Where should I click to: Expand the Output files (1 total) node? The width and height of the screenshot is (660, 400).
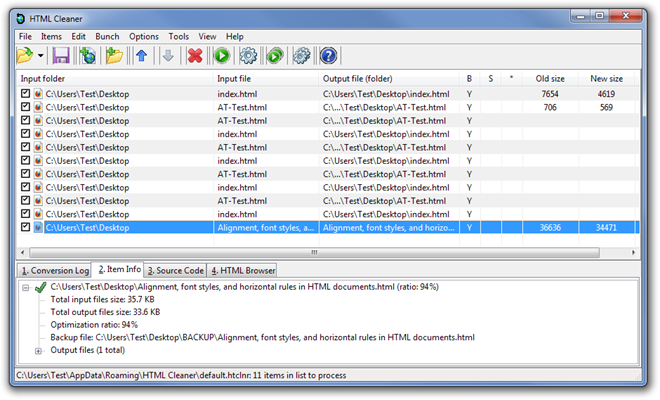pyautogui.click(x=38, y=351)
